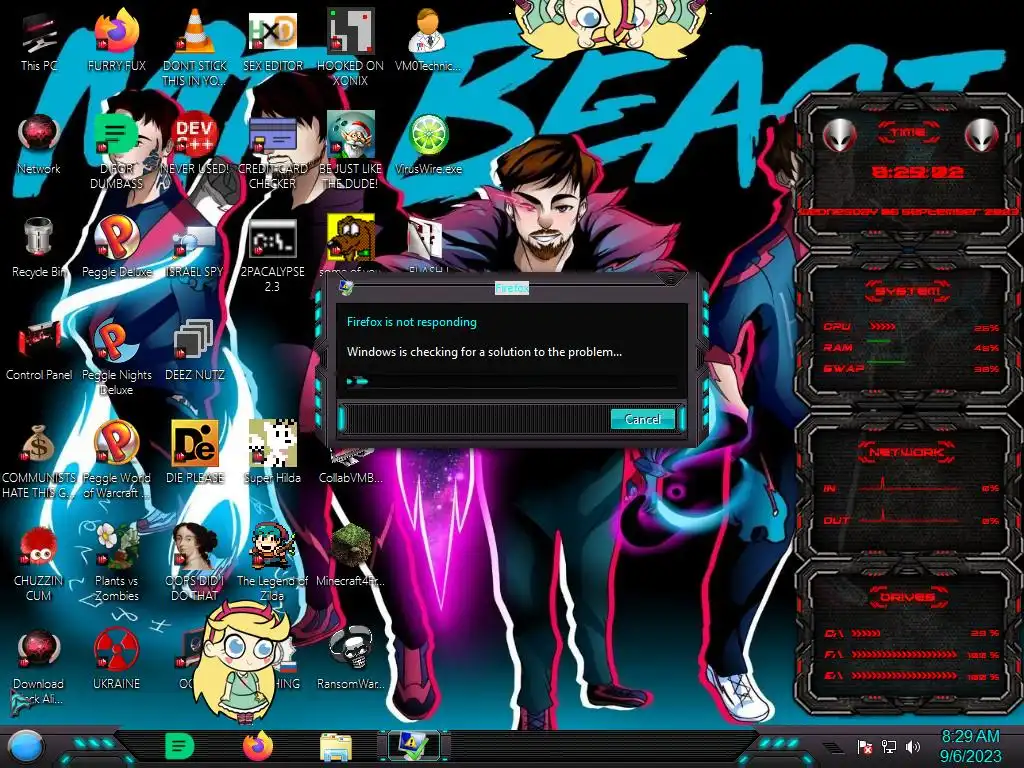Select the OOPS DID I DO THAT portrait icon
1024x768 pixels.
[x=194, y=563]
